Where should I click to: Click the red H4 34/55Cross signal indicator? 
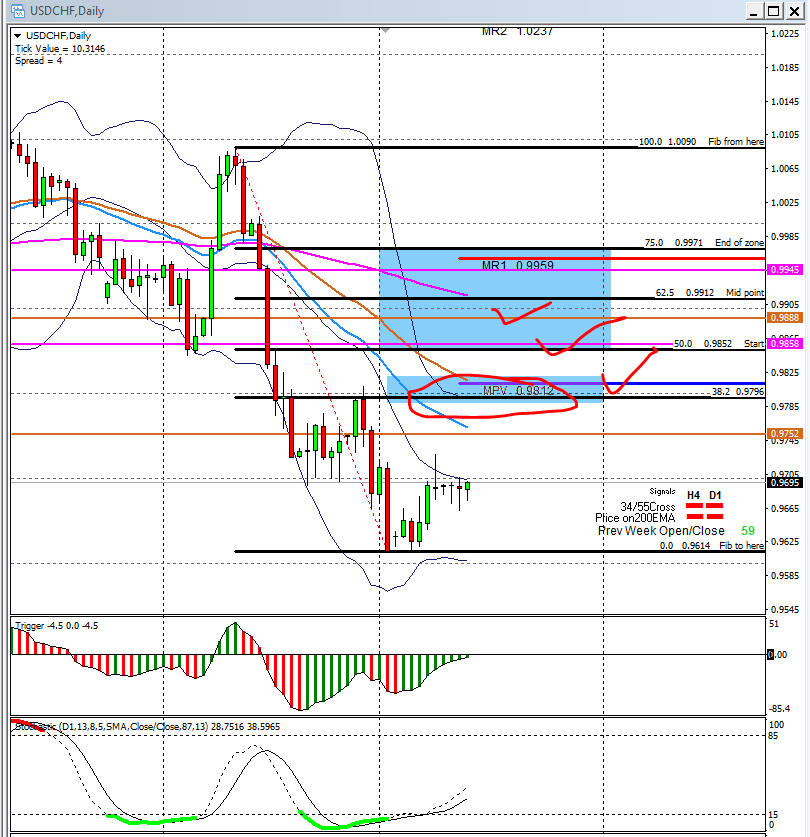click(x=694, y=506)
